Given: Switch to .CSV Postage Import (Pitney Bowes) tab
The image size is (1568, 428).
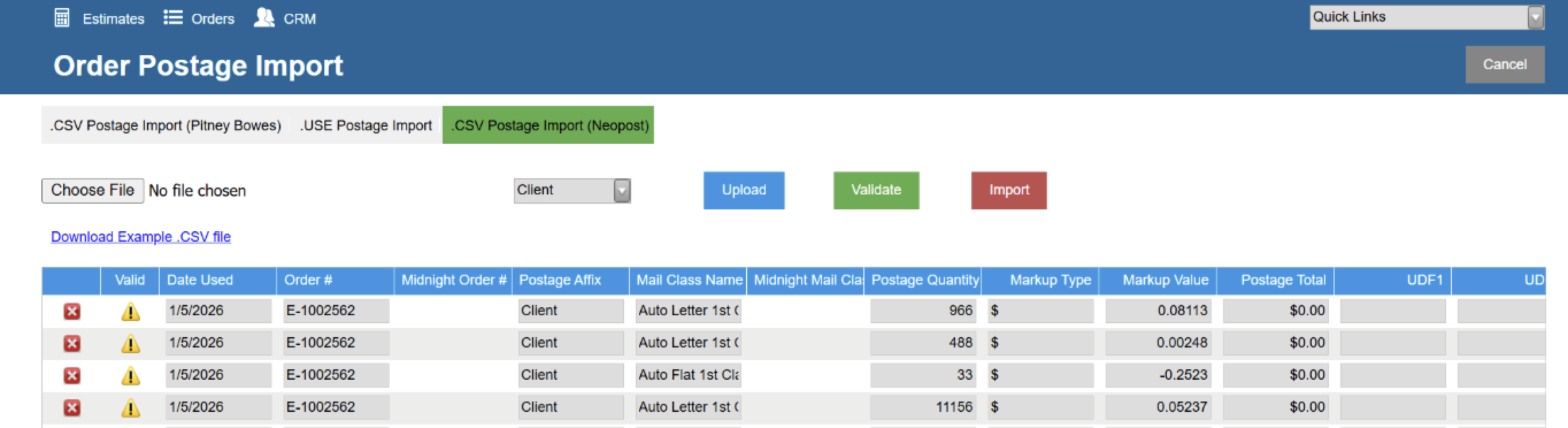Looking at the screenshot, I should click(x=166, y=125).
